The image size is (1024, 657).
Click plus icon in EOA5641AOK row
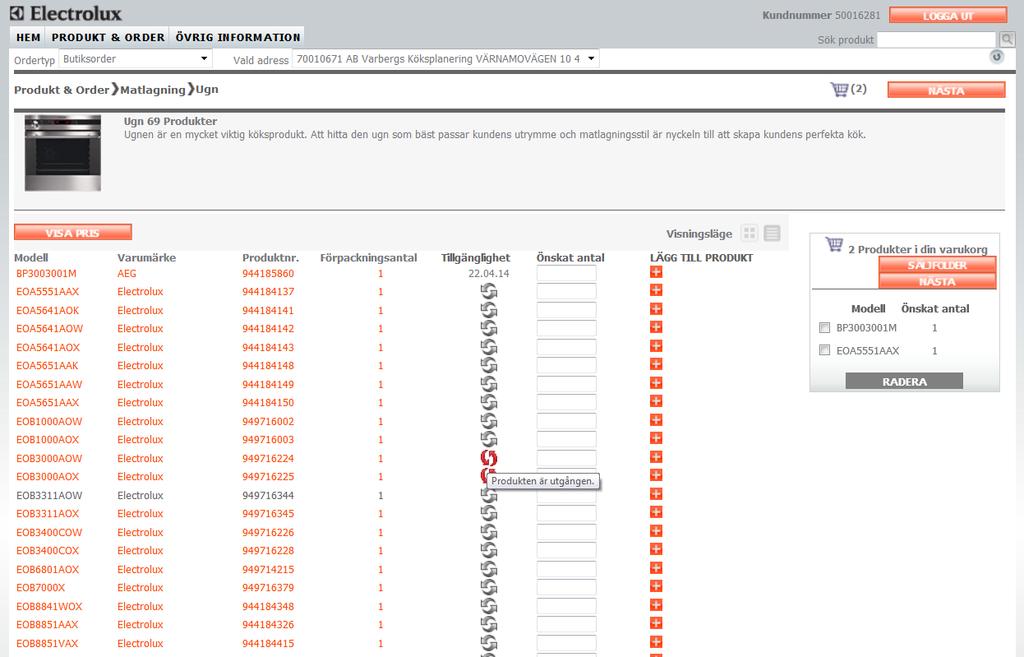point(656,309)
